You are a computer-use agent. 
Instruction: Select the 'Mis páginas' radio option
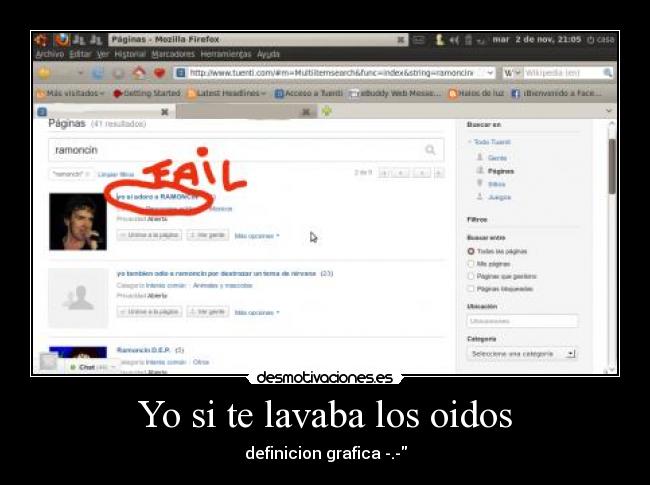(x=471, y=264)
